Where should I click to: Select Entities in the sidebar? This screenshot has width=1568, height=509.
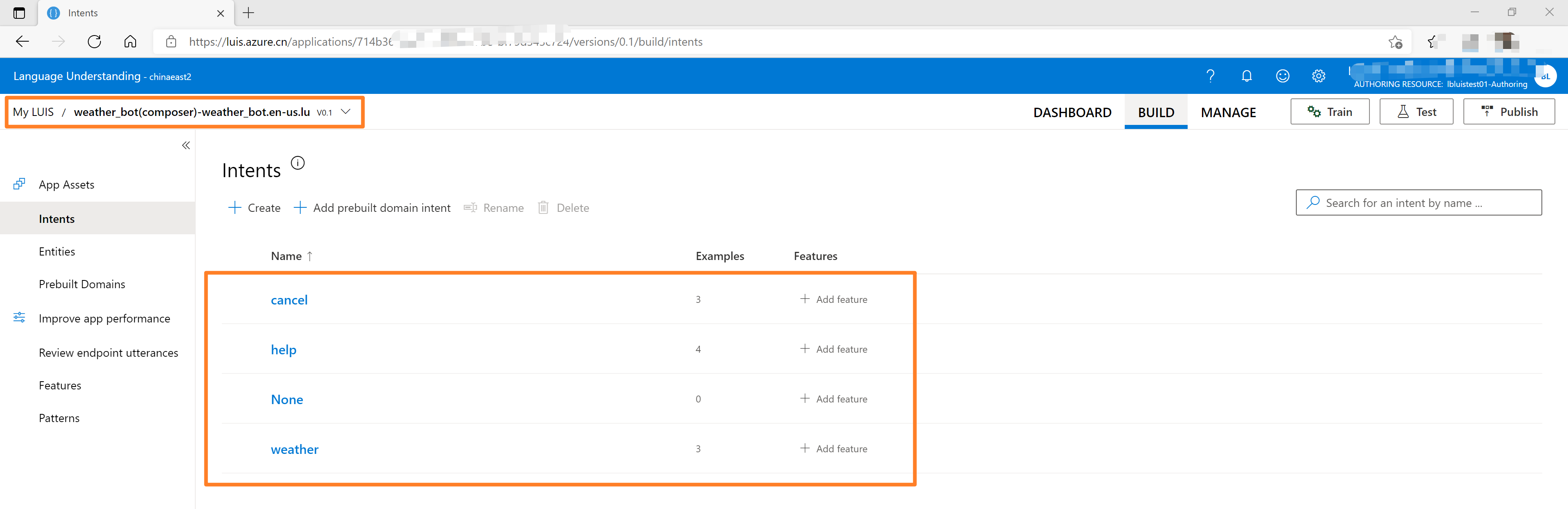57,252
